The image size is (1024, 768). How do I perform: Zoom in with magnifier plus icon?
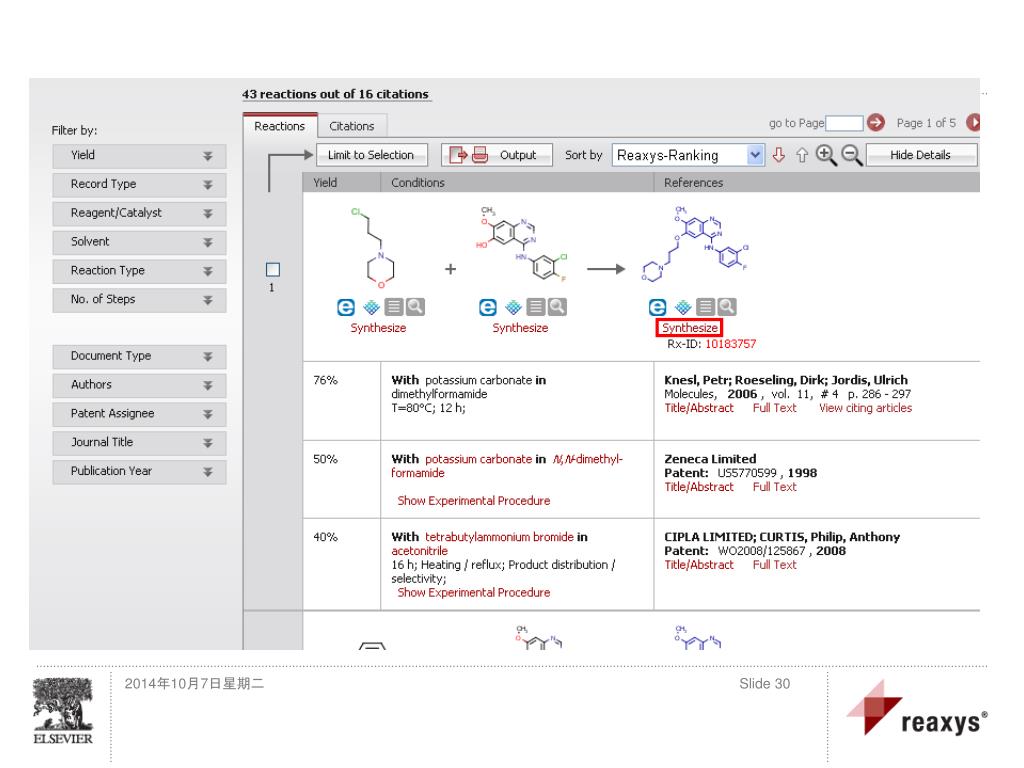[826, 155]
